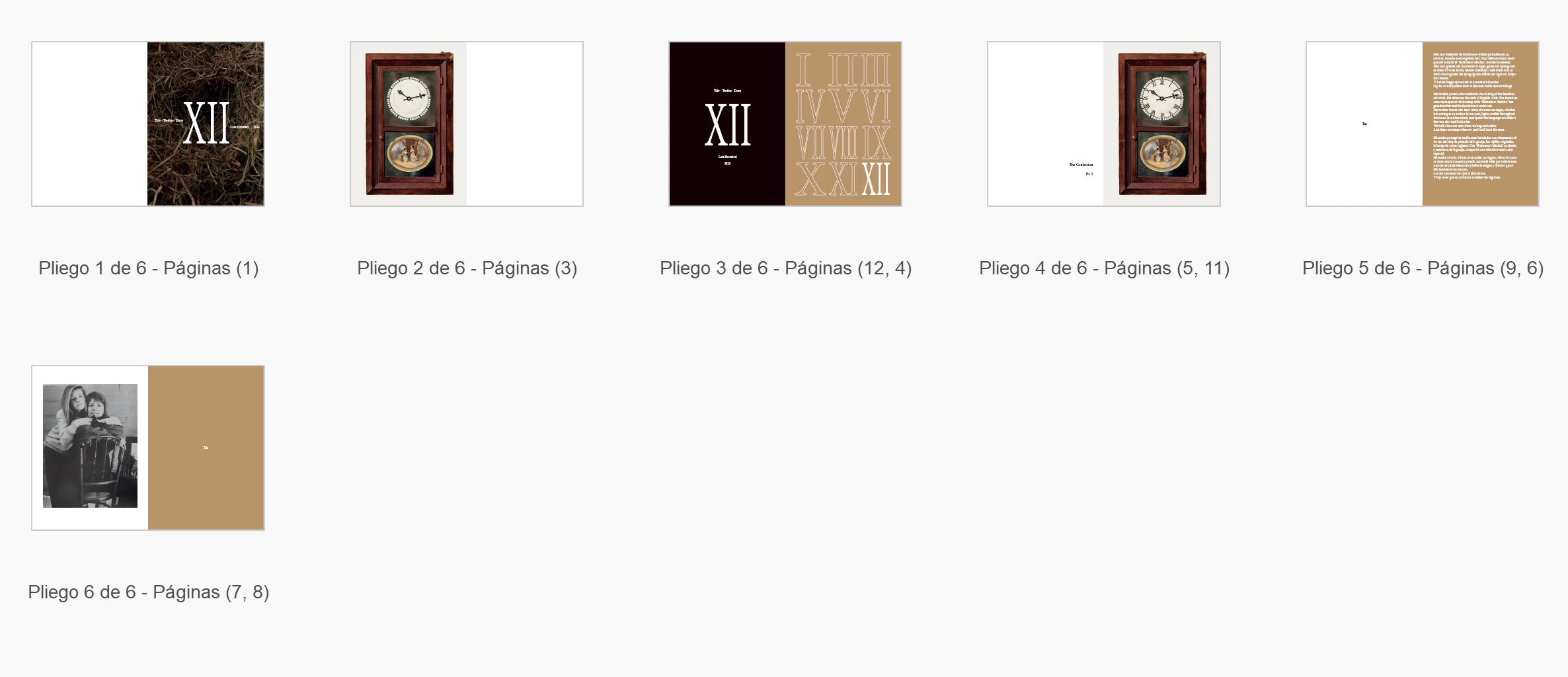Click the wooden clock page in Pliego 4
This screenshot has width=1568, height=677.
tap(1161, 124)
